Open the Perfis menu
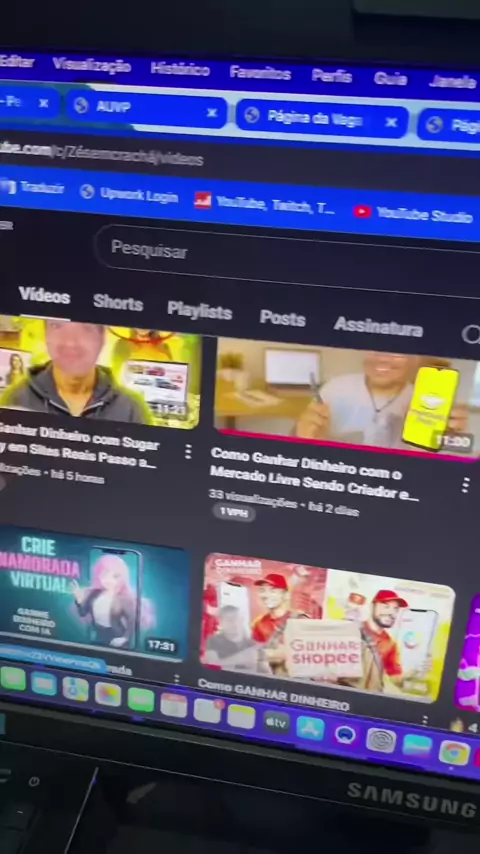 (332, 76)
